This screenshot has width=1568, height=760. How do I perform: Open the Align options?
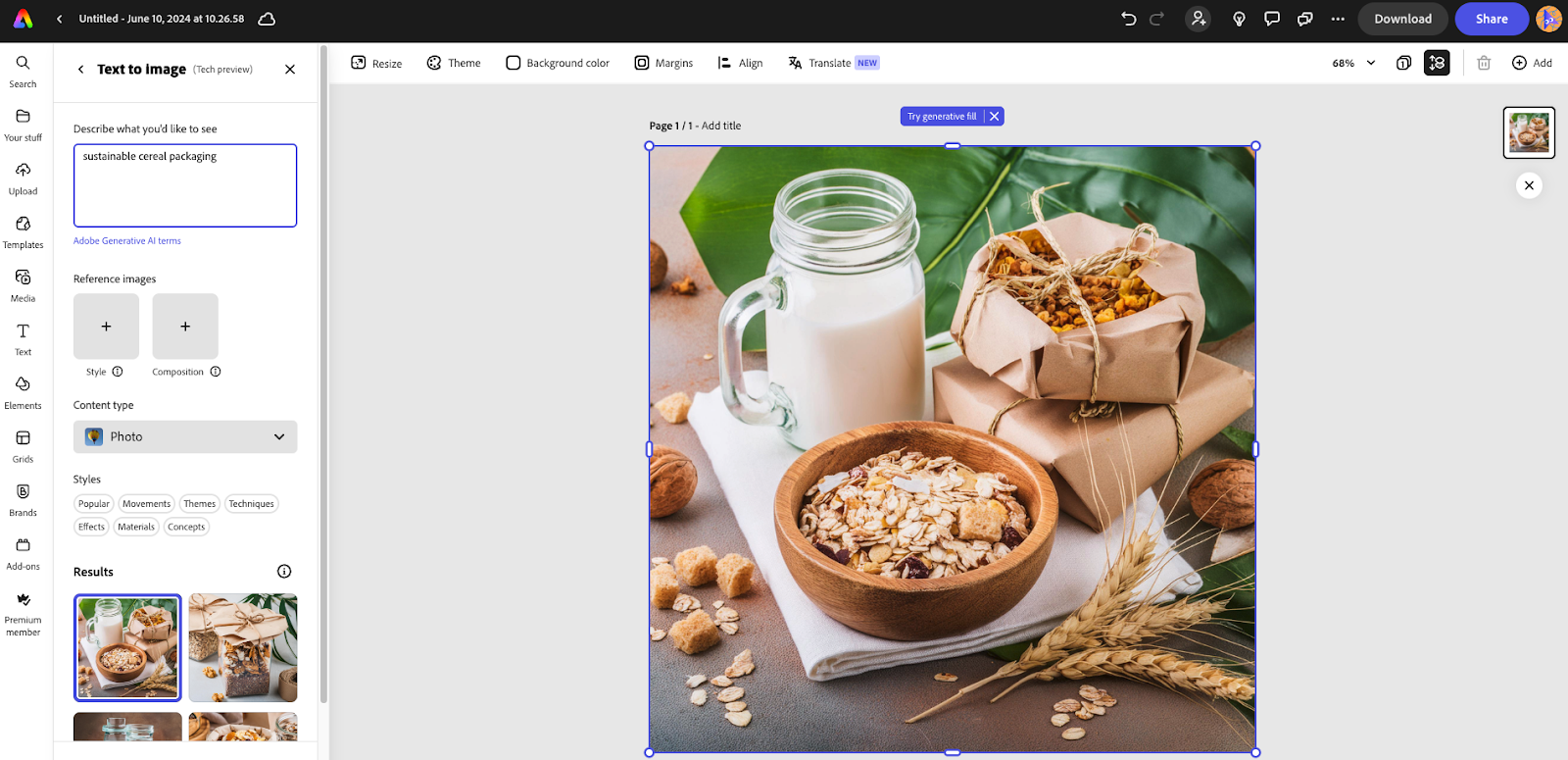point(740,63)
